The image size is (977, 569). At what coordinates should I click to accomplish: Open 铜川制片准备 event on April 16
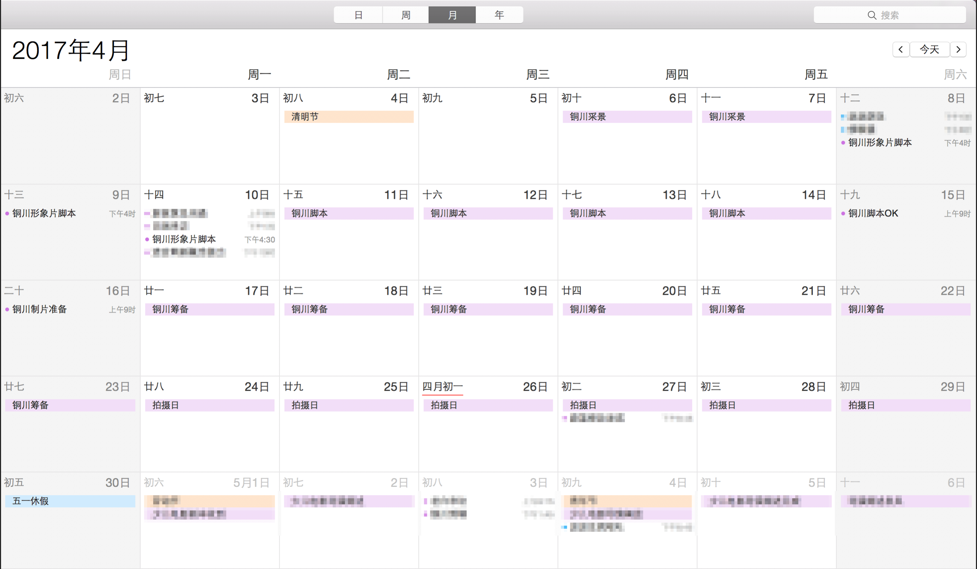[x=70, y=309]
